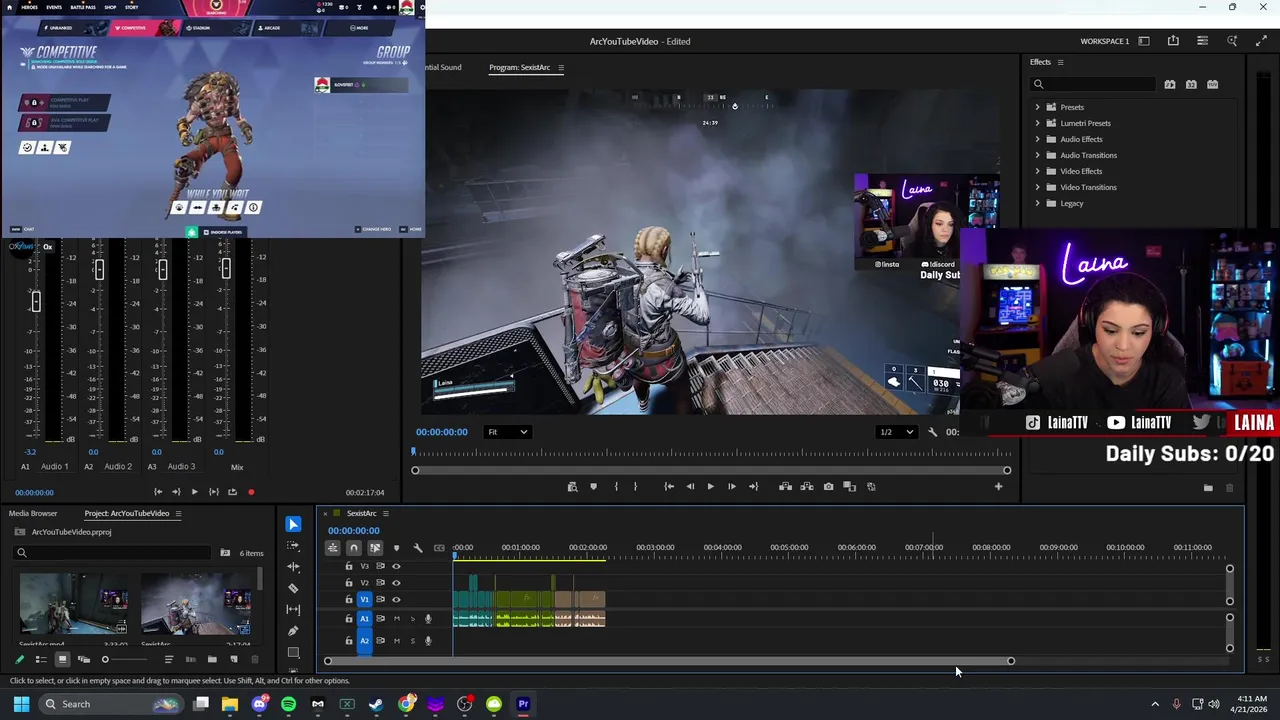Image resolution: width=1280 pixels, height=720 pixels.
Task: Select Project: ArcYouTubeVideo tab
Action: [127, 513]
